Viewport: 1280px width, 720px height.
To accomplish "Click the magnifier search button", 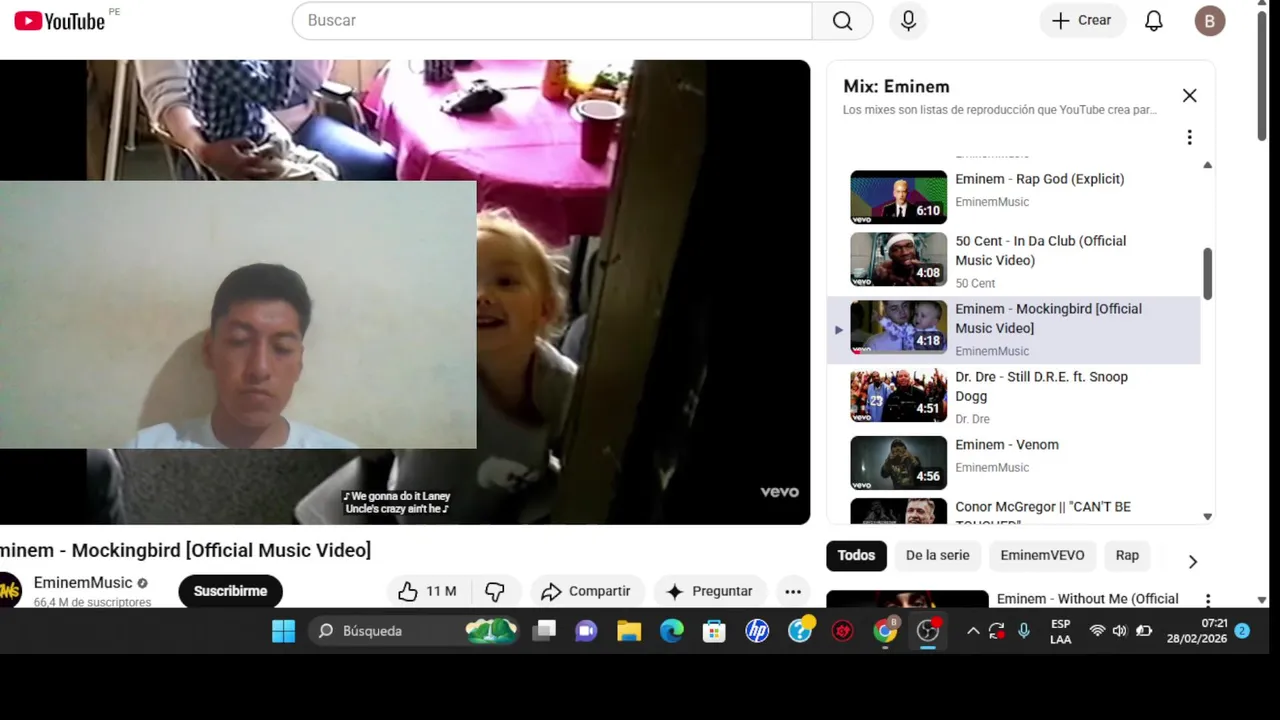I will tap(843, 20).
